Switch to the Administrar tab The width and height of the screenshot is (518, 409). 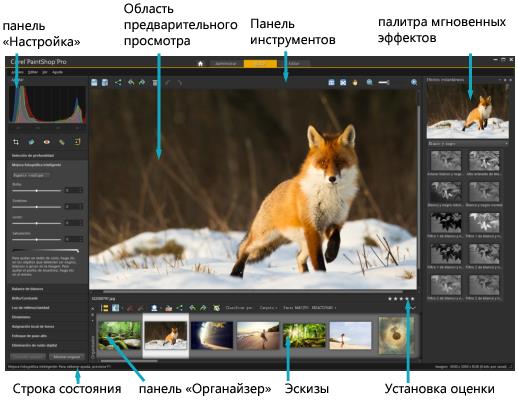[226, 63]
